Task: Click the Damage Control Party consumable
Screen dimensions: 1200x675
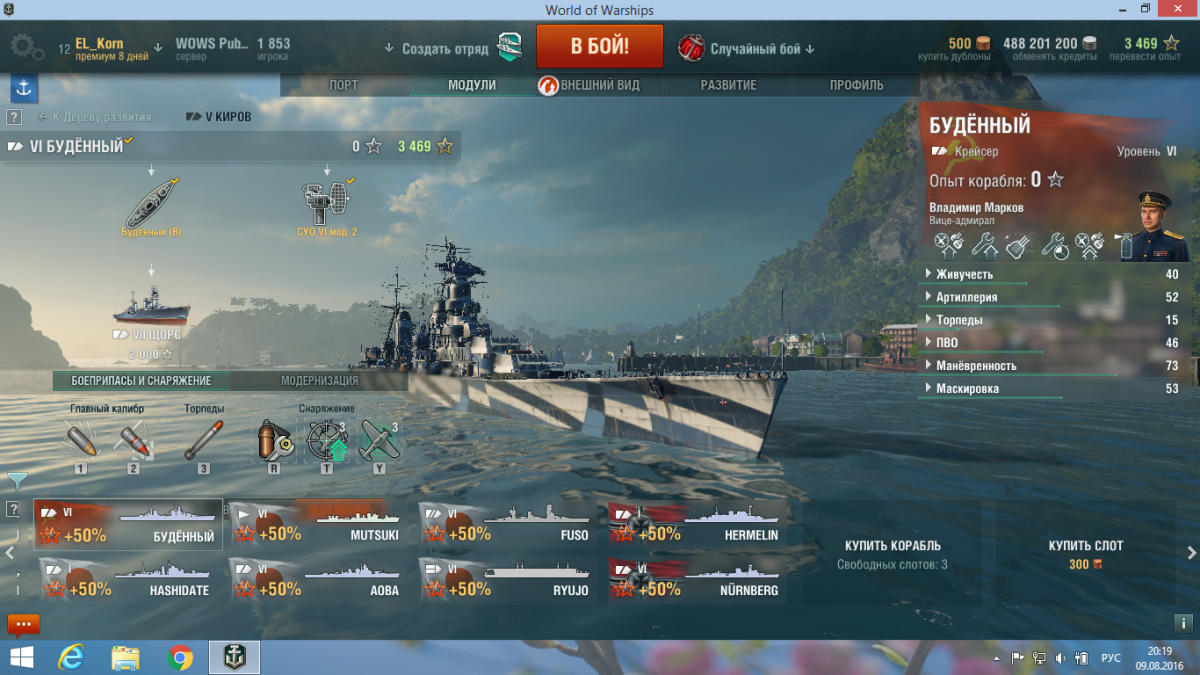Action: pos(273,440)
